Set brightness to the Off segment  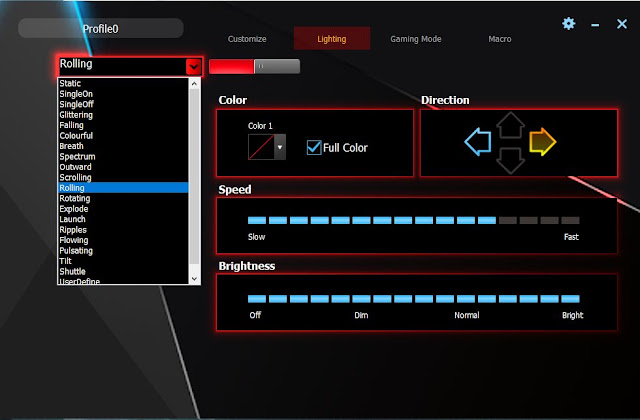(257, 299)
